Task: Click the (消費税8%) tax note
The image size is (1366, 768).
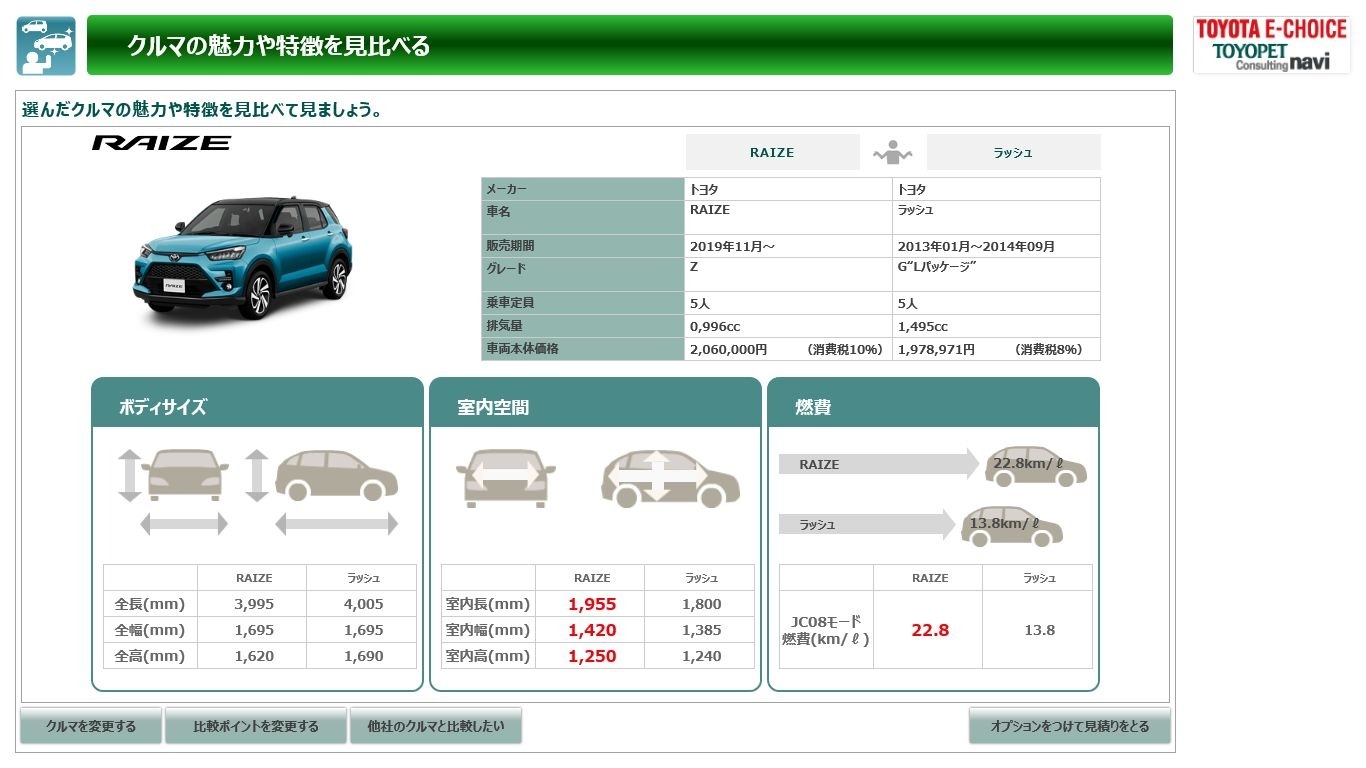Action: click(1048, 350)
